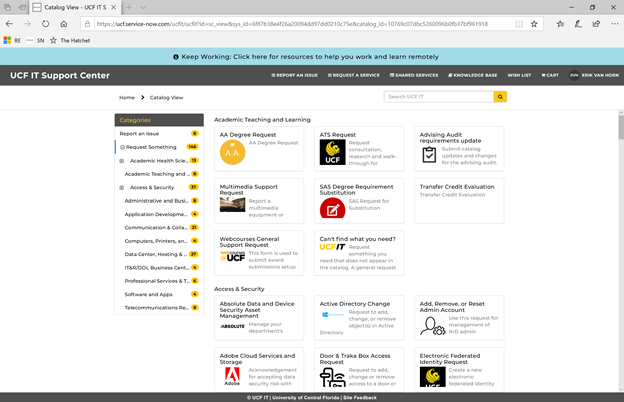
Task: Click Advising Audit clipboard checkmark icon
Action: point(429,154)
